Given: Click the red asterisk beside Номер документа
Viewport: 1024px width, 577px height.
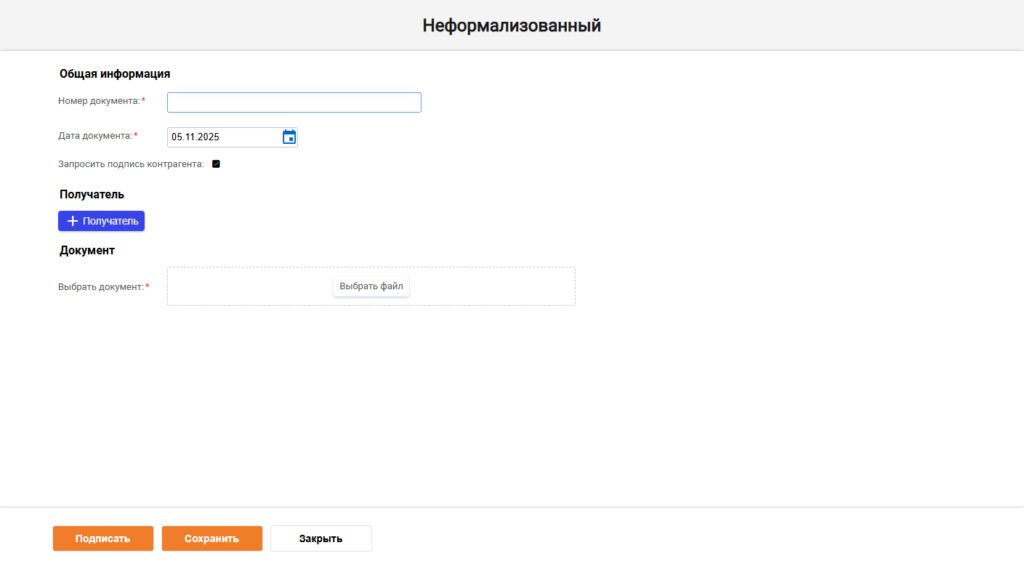Looking at the screenshot, I should pos(143,100).
